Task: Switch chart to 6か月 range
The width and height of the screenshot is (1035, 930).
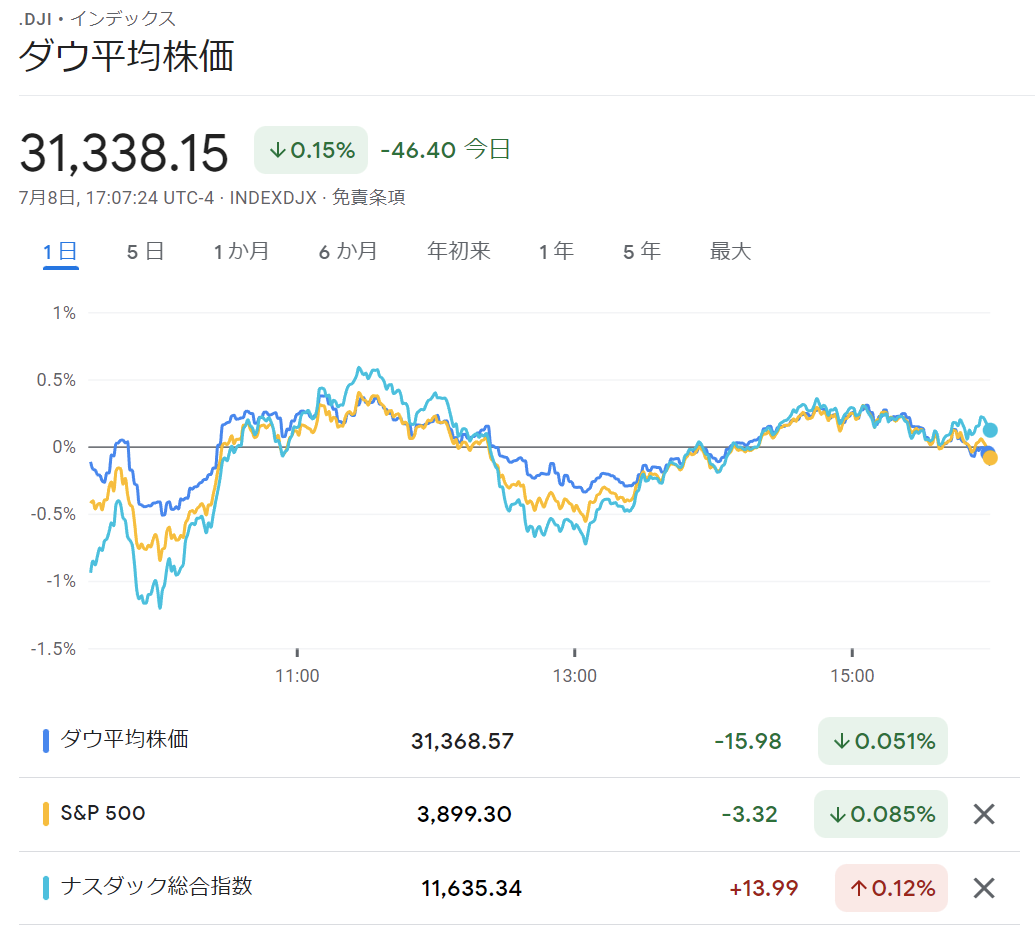Action: (349, 251)
